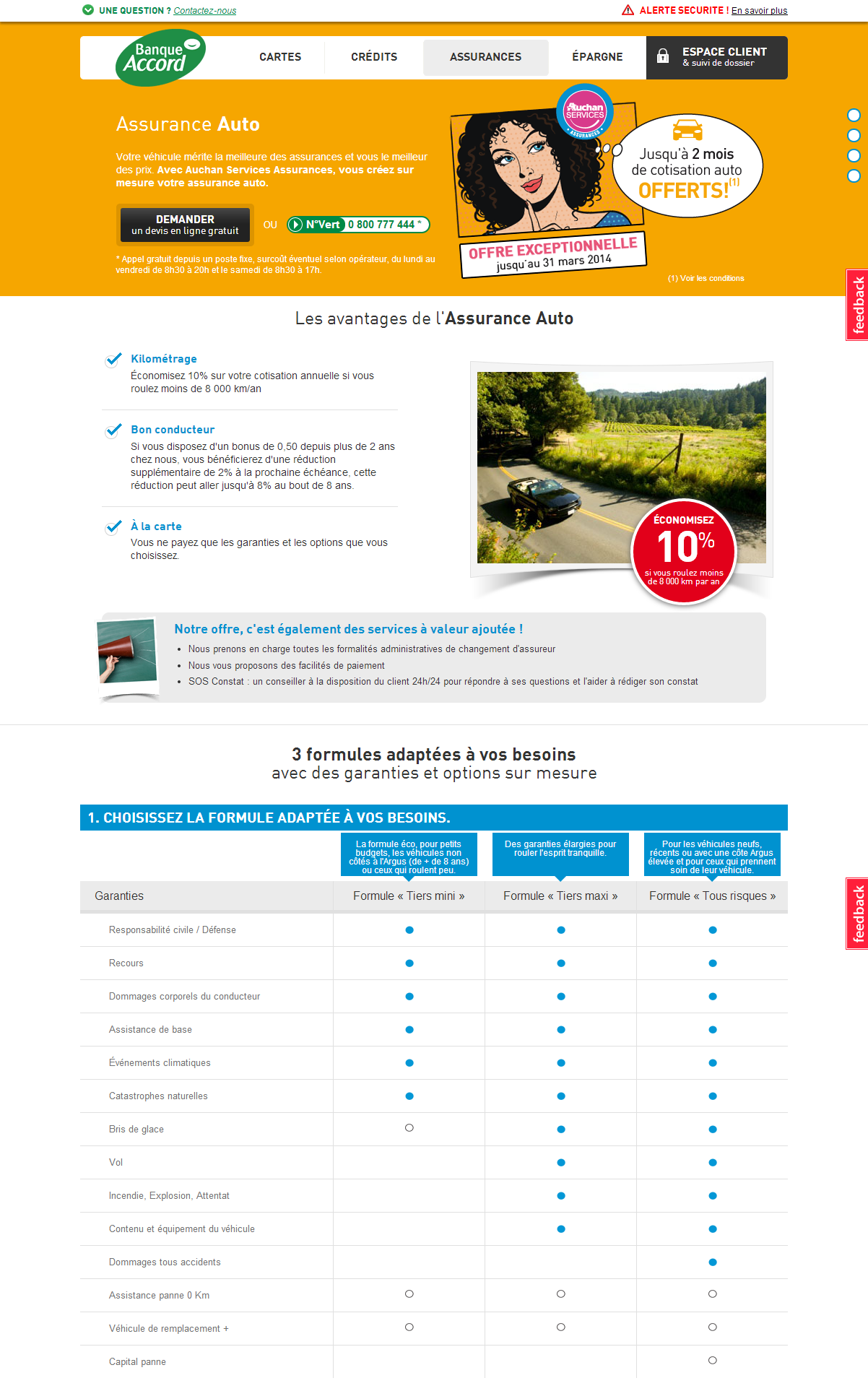Click the Dommages corporels du conducteur row label
Viewport: 868px width, 1391px height.
(184, 997)
